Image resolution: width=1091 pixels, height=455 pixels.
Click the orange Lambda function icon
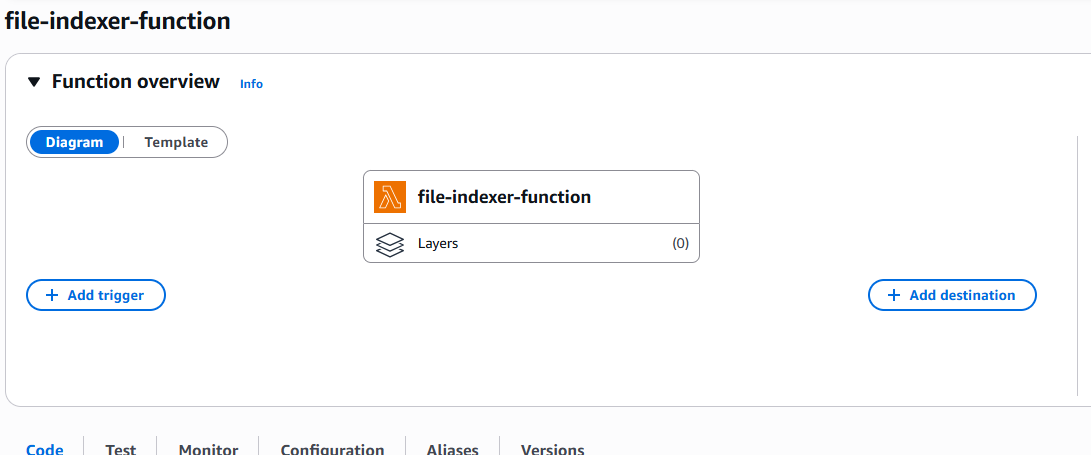pyautogui.click(x=390, y=197)
